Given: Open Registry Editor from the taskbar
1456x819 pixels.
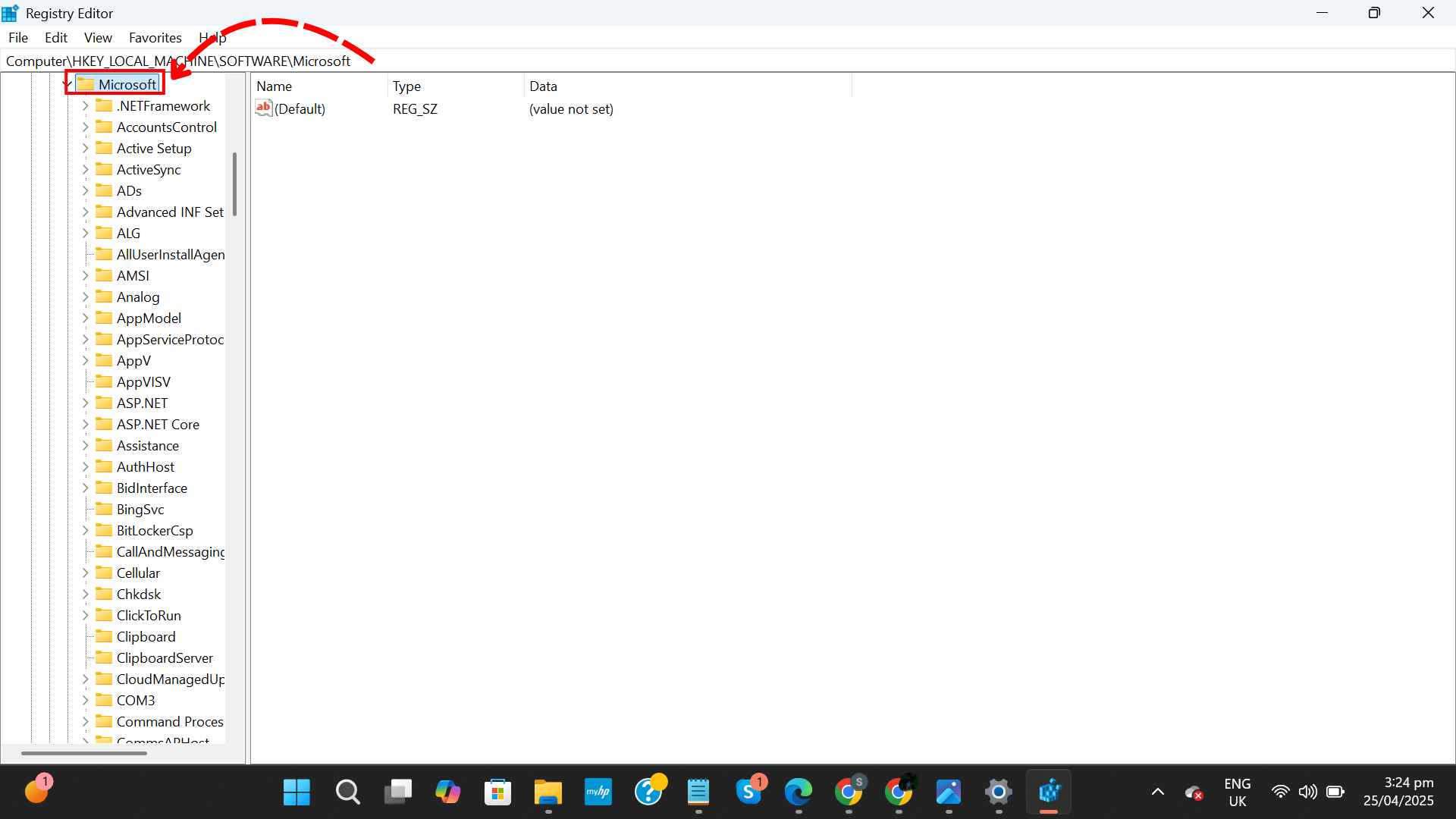Looking at the screenshot, I should coord(1050,791).
